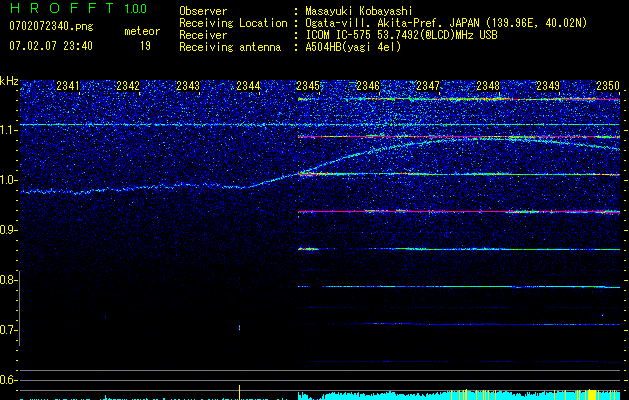Click the Observer field label

203,11
